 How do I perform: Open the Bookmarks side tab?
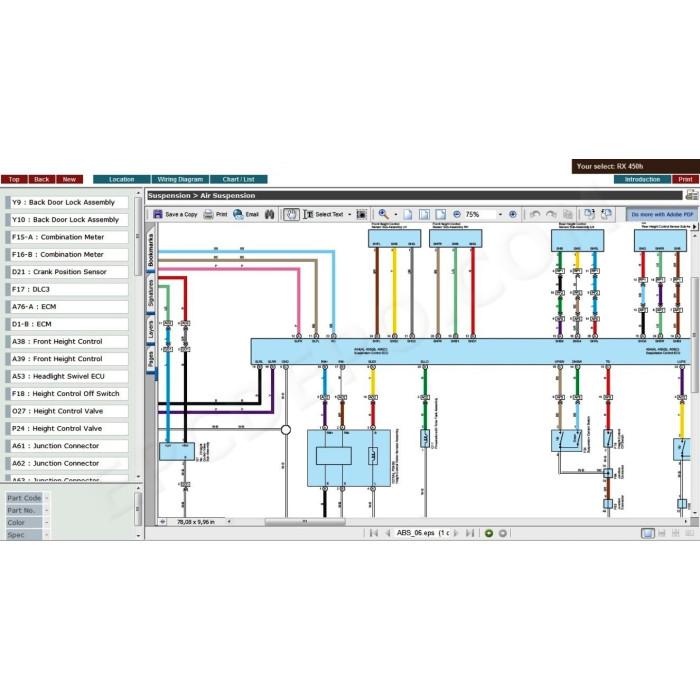(151, 250)
